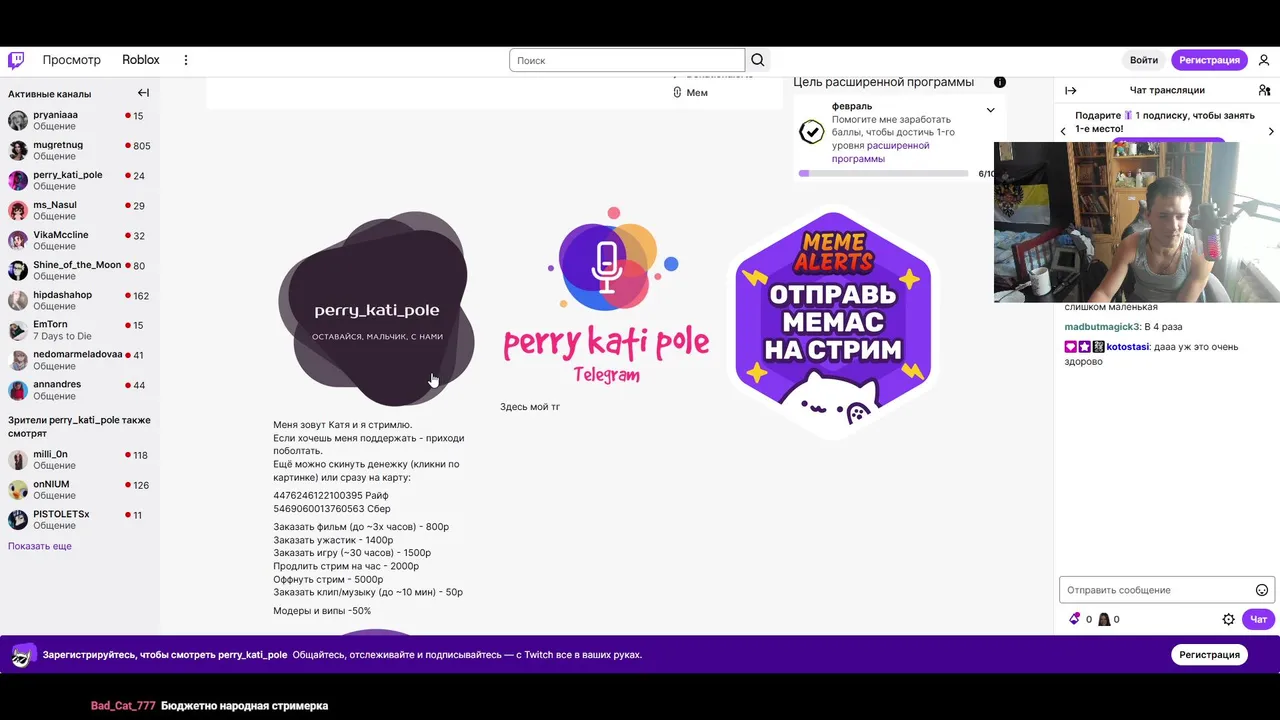Click the webcam overlay video
1280x720 pixels.
tap(1137, 222)
